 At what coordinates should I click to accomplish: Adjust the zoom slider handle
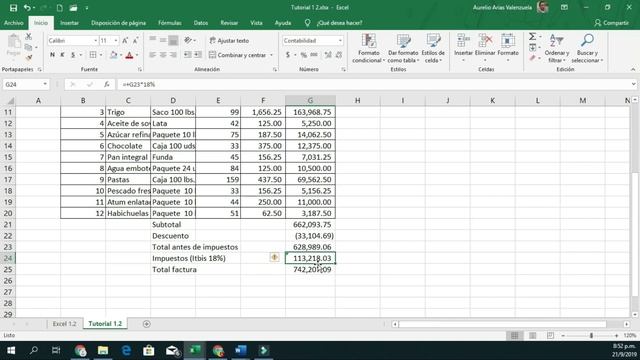[x=591, y=336]
